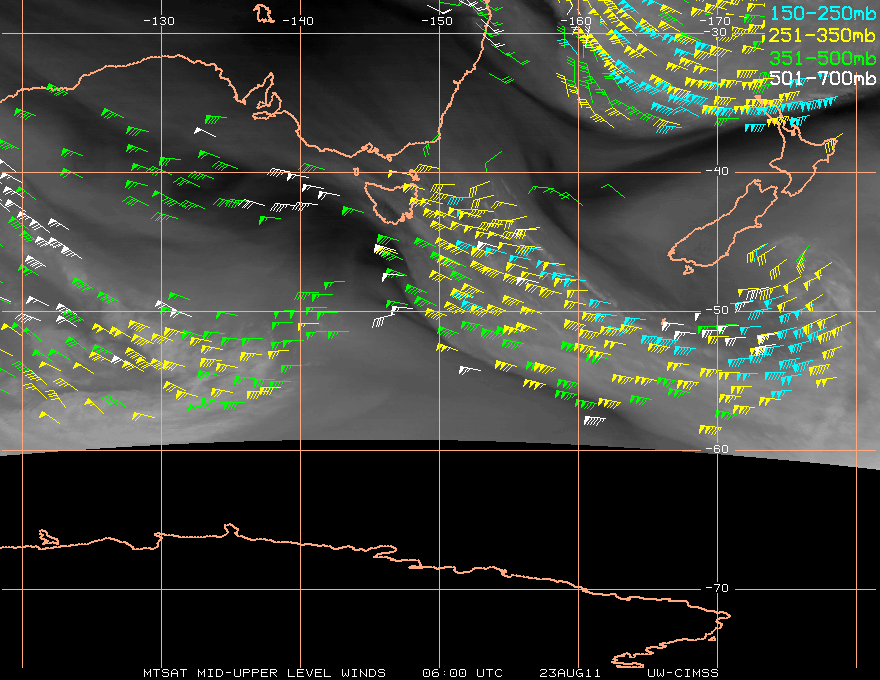
Task: Click the 06:00 UTC timestamp
Action: click(462, 673)
